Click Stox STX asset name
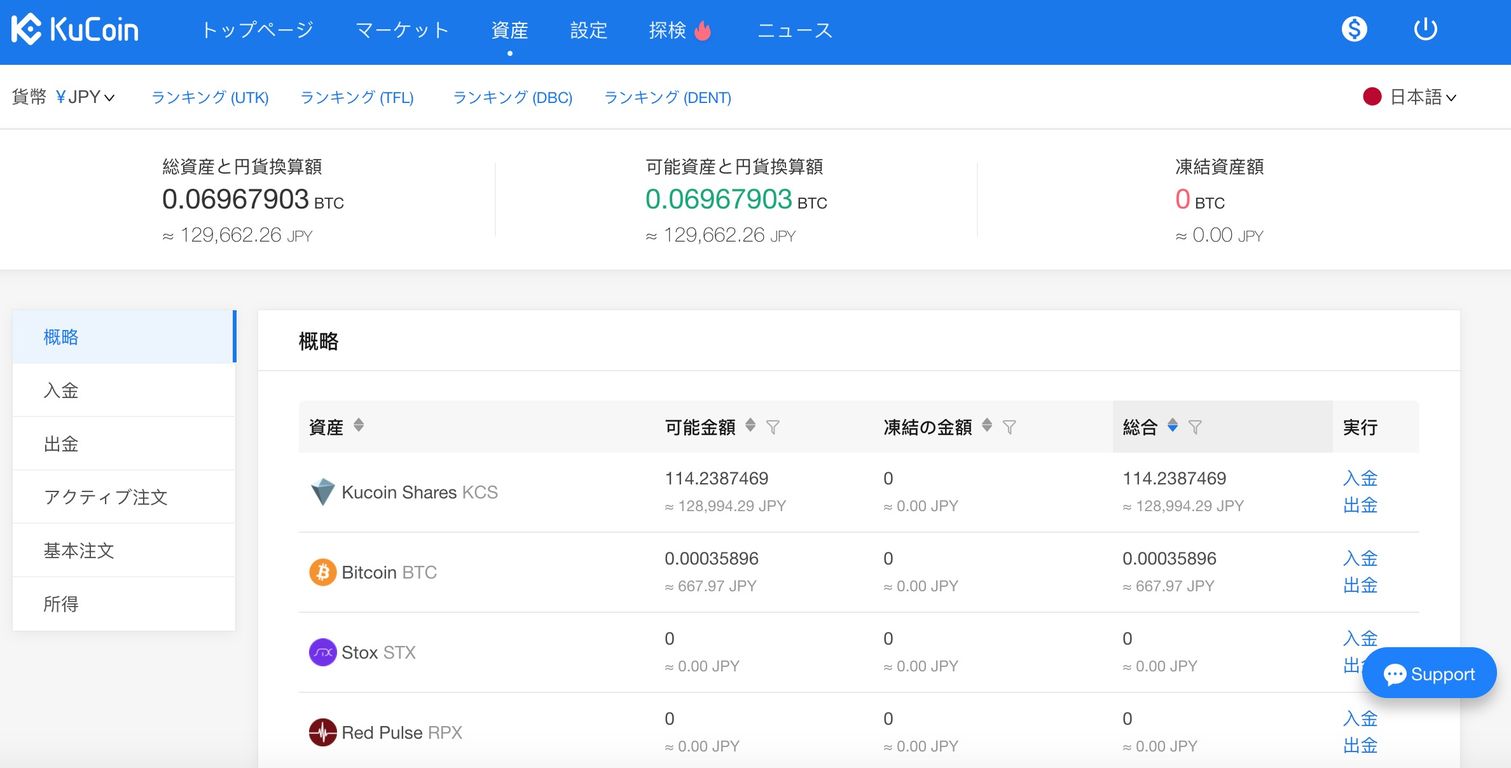The height and width of the screenshot is (768, 1511). pyautogui.click(x=379, y=652)
